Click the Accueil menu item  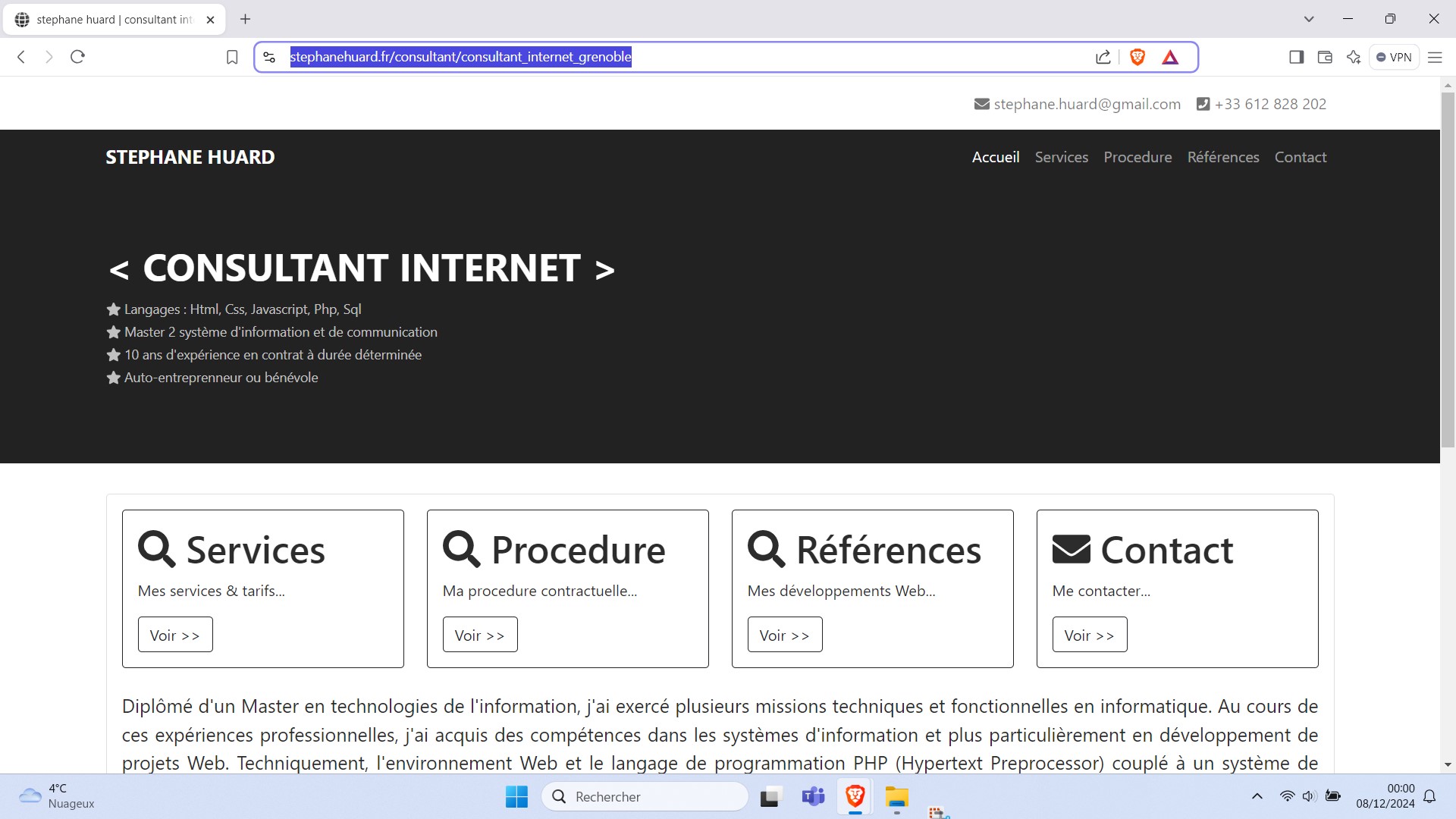[x=996, y=157]
